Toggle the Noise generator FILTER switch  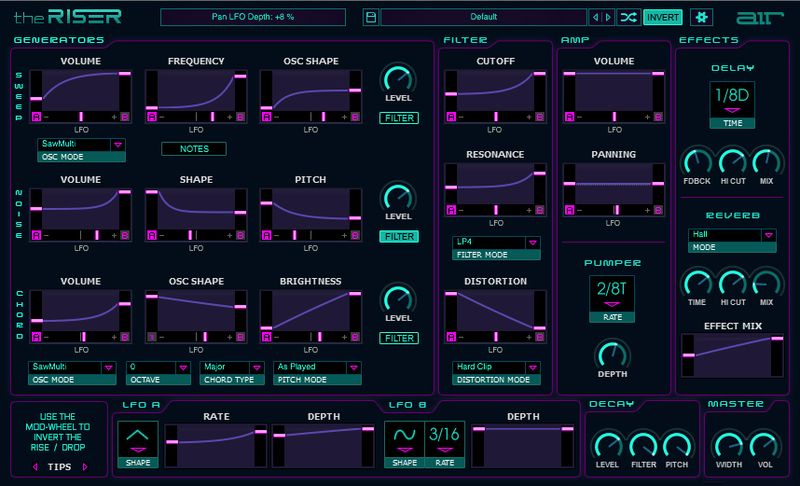click(x=399, y=236)
